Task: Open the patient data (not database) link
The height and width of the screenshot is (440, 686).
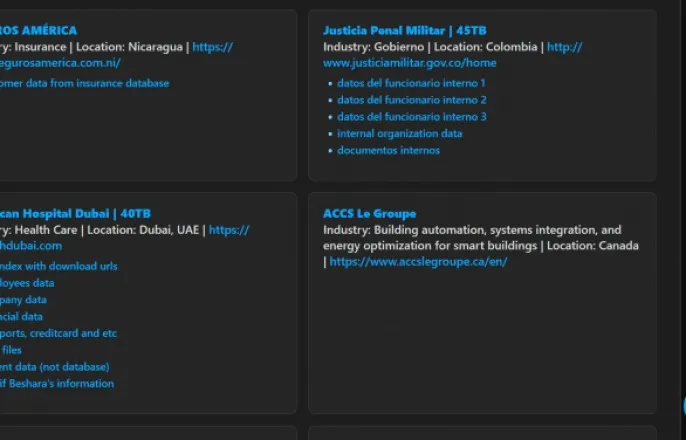Action: [55, 367]
